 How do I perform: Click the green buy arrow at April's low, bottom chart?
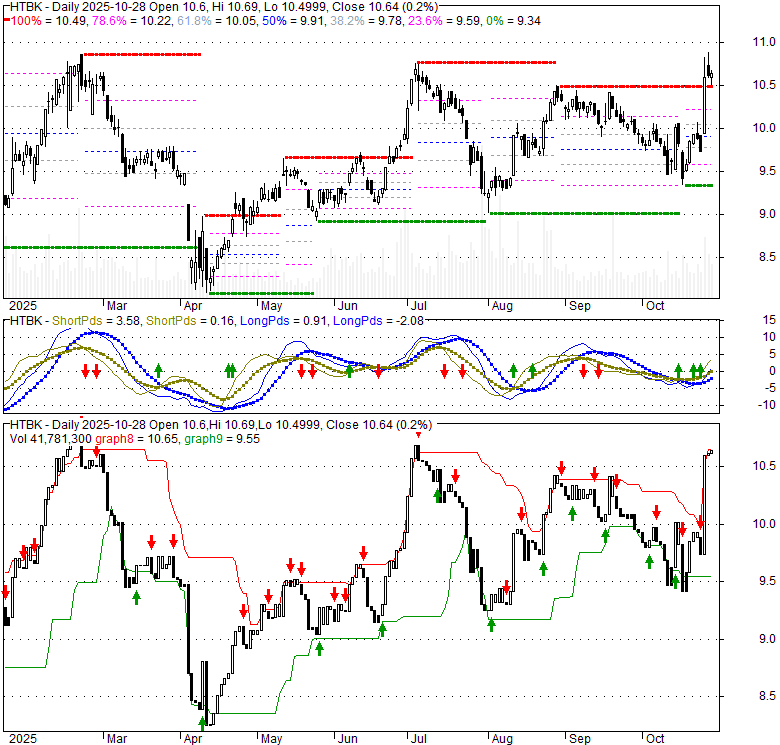point(202,723)
